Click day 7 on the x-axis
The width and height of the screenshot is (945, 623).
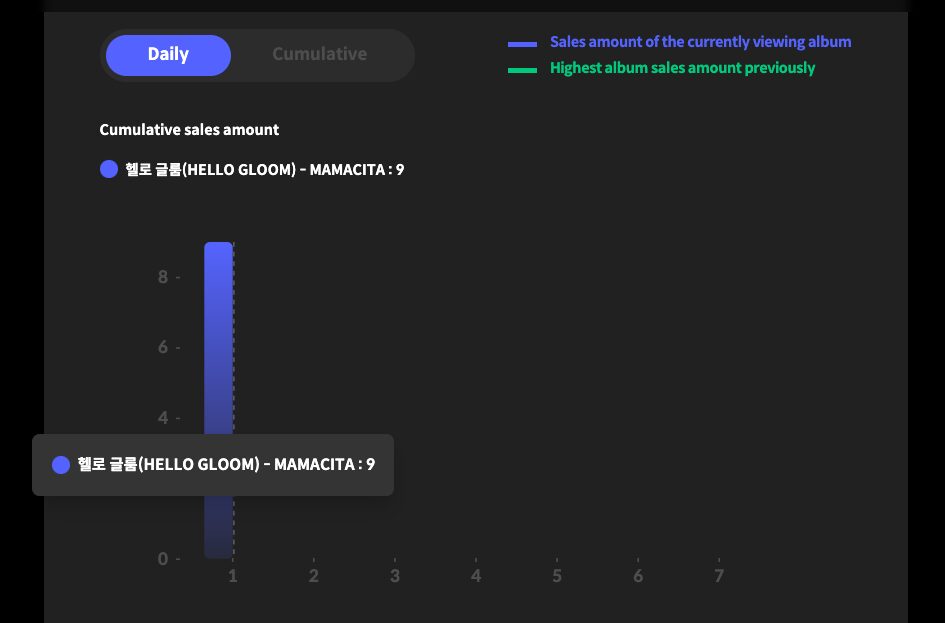coord(718,576)
